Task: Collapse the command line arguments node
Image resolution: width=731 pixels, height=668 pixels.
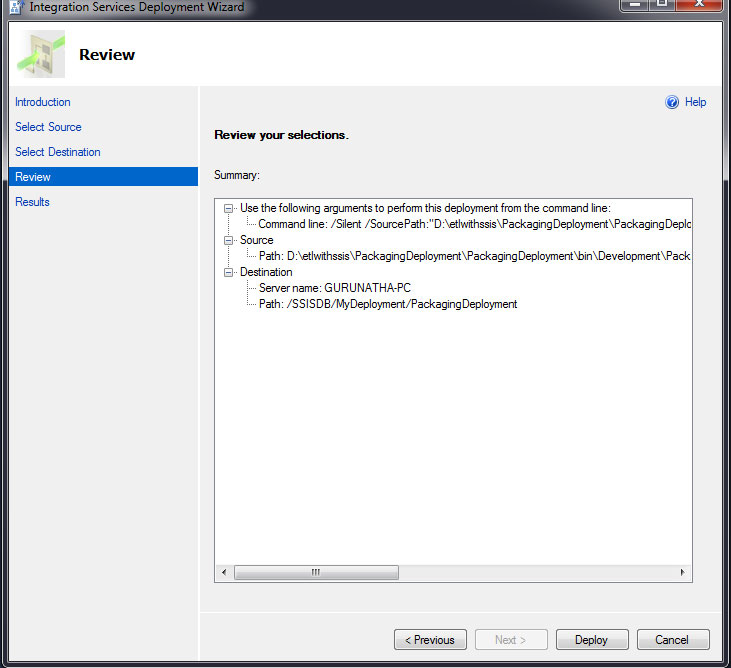Action: point(228,208)
